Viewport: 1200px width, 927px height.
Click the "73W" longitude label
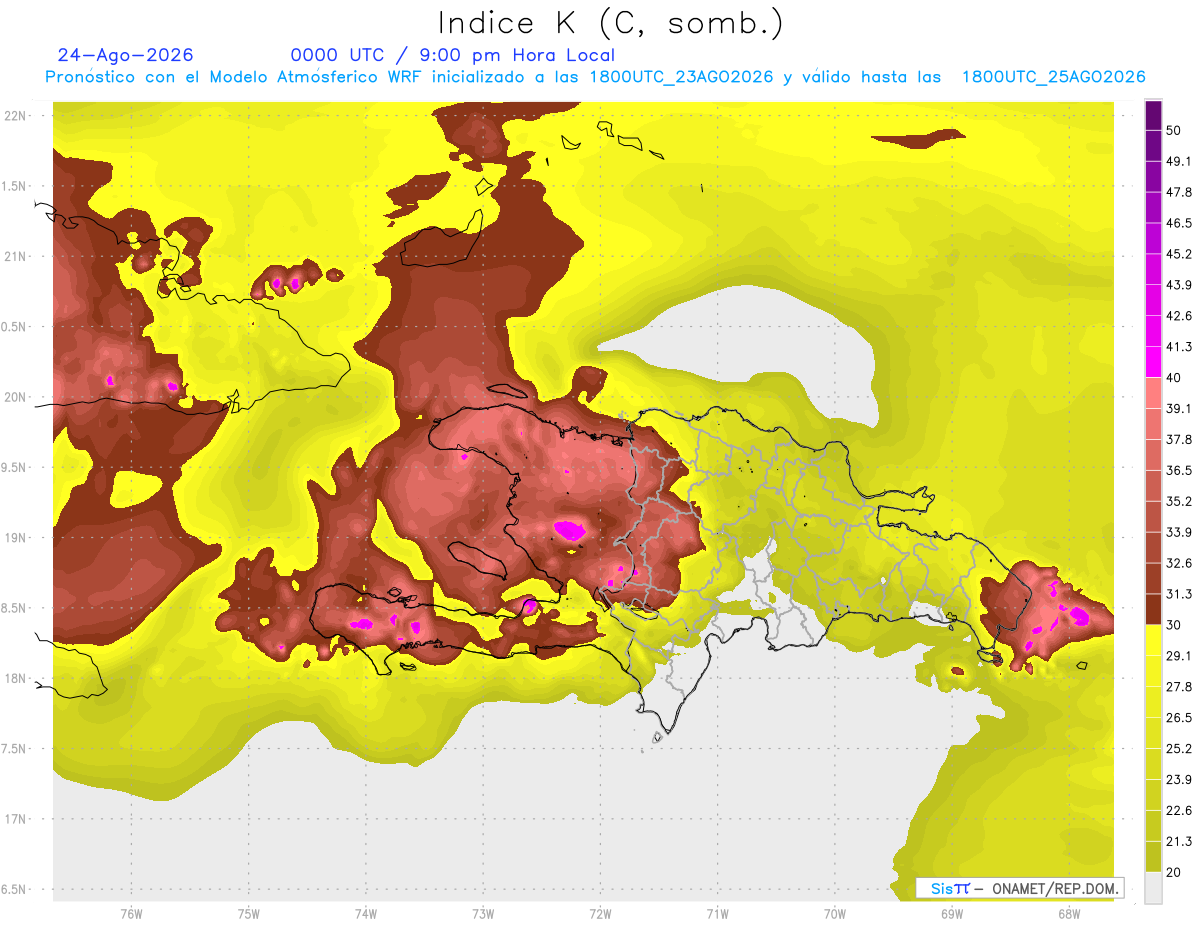pos(483,914)
